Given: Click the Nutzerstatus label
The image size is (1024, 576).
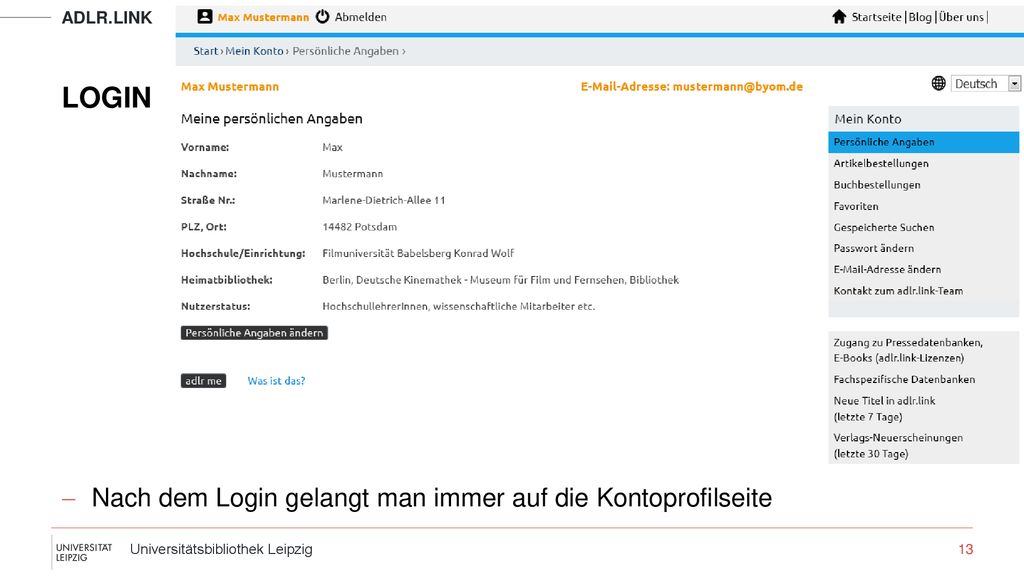Looking at the screenshot, I should [216, 306].
